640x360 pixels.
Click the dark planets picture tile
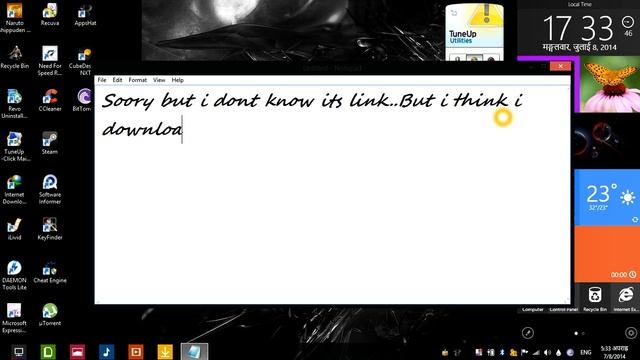click(x=607, y=141)
